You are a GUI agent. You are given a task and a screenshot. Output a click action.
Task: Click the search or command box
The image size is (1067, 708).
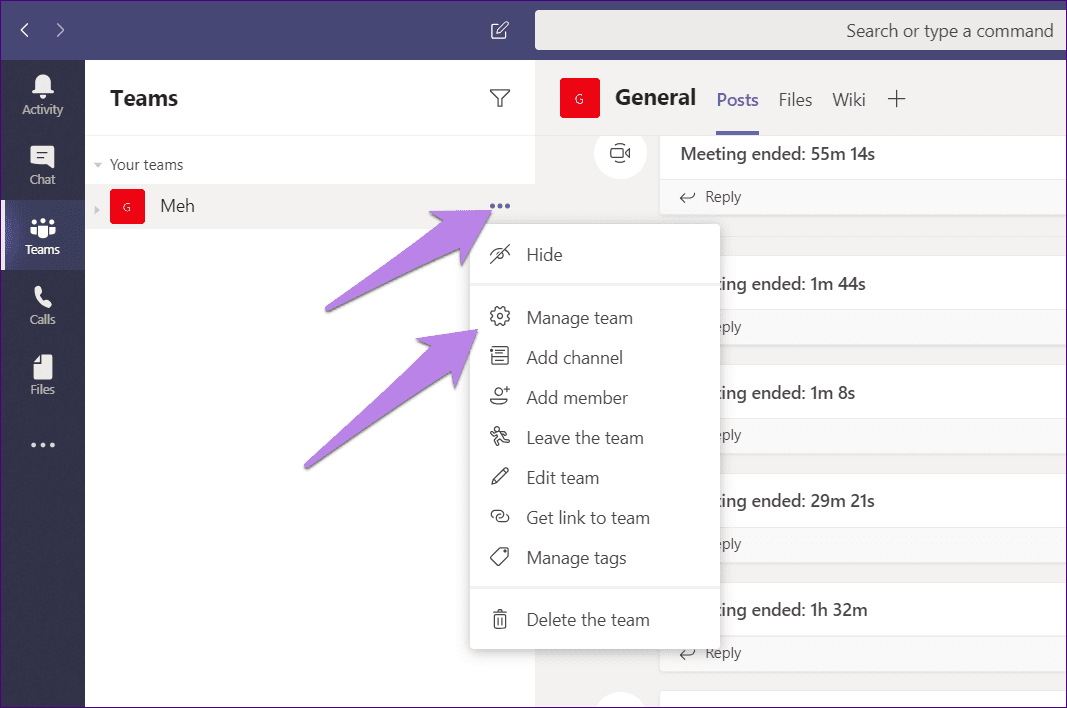pyautogui.click(x=800, y=31)
